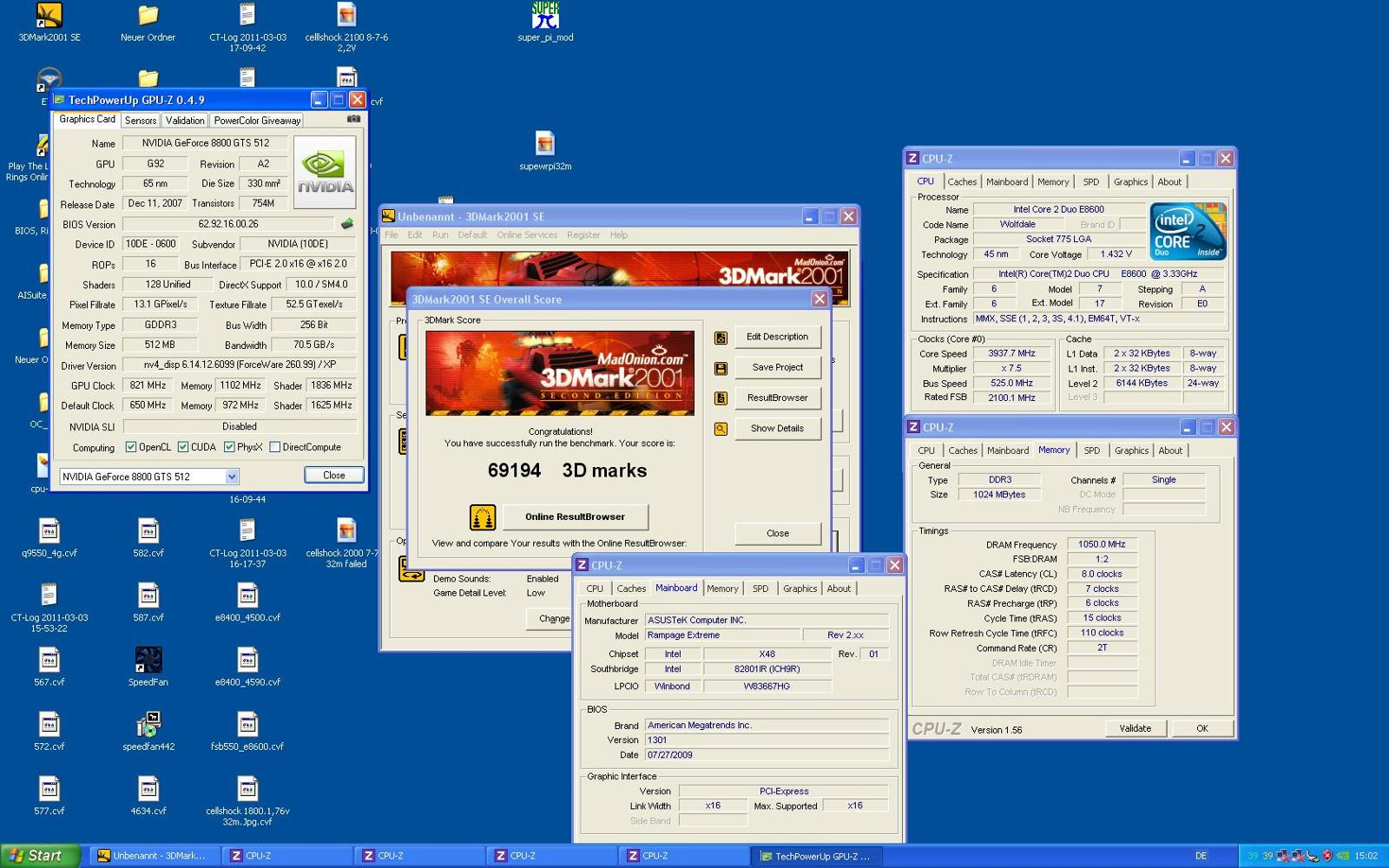The width and height of the screenshot is (1389, 868).
Task: Open the SpeedFan desktop icon
Action: 148,660
